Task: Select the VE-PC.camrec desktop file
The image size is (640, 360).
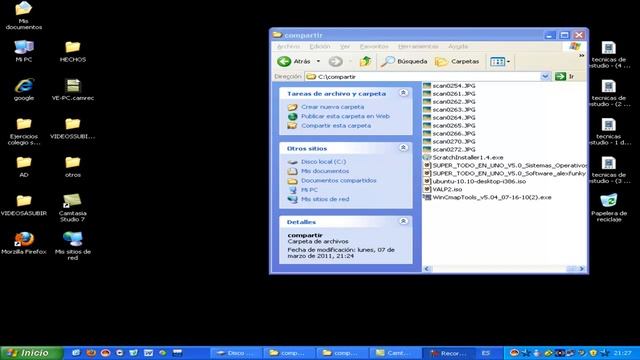Action: point(73,89)
